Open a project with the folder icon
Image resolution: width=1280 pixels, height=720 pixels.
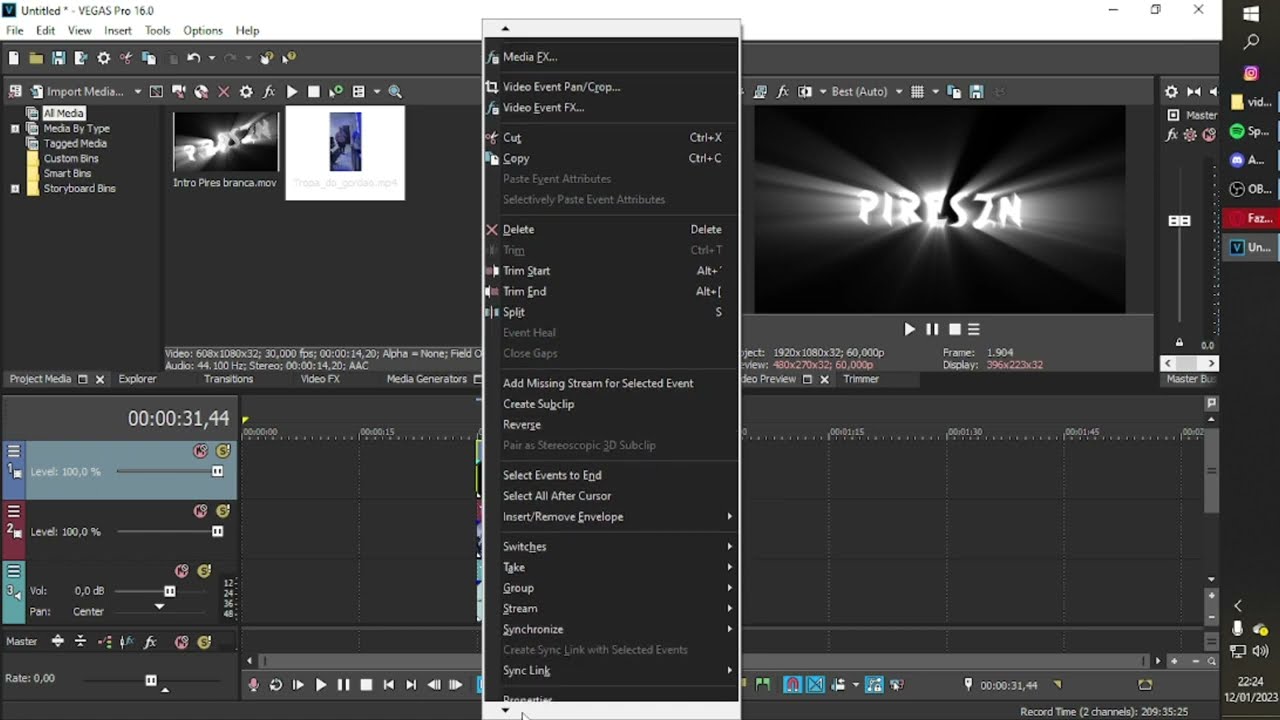pyautogui.click(x=36, y=58)
